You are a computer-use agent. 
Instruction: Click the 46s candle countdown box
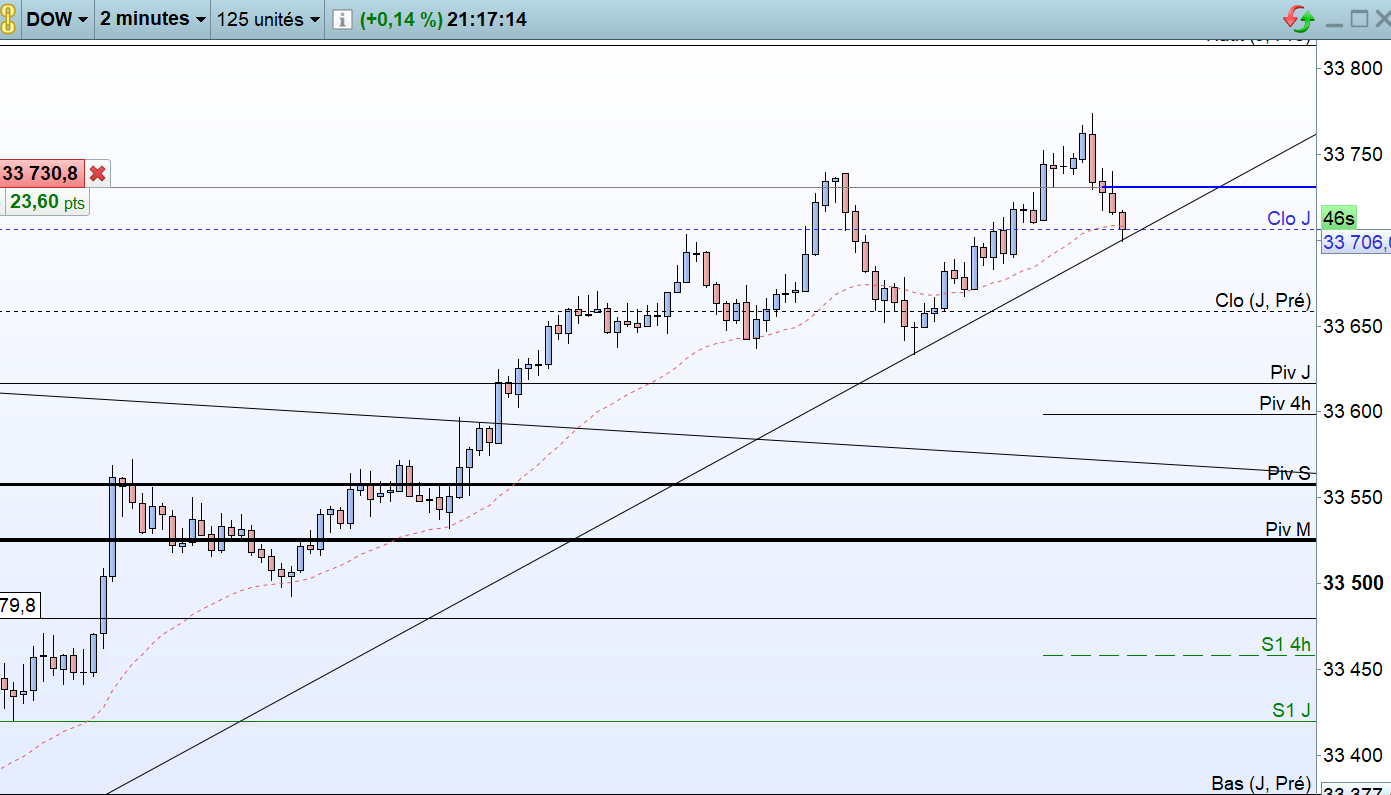pyautogui.click(x=1338, y=219)
